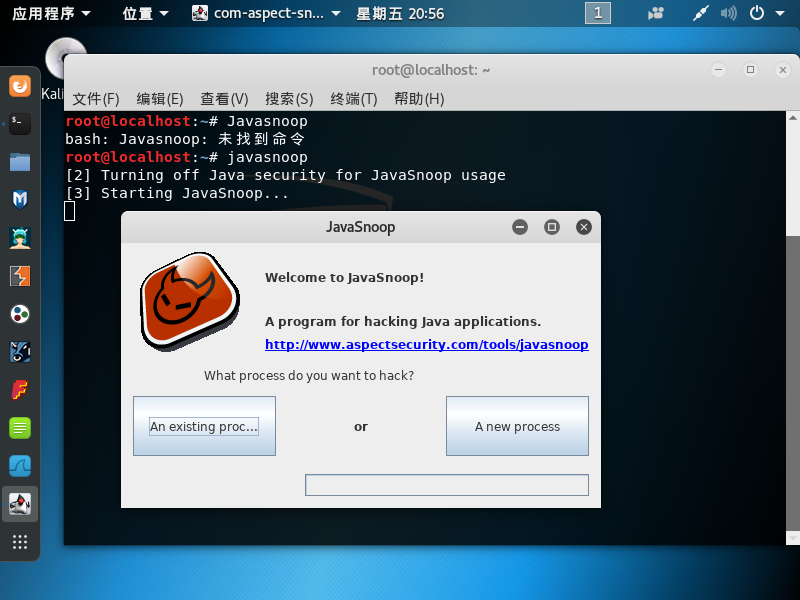Open the colored-circles app icon in dock
Image resolution: width=800 pixels, height=600 pixels.
pyautogui.click(x=20, y=314)
